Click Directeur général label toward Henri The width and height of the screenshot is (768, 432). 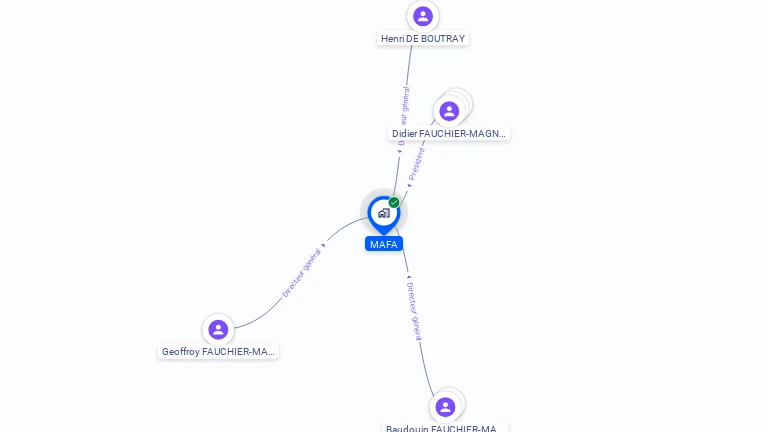point(403,116)
